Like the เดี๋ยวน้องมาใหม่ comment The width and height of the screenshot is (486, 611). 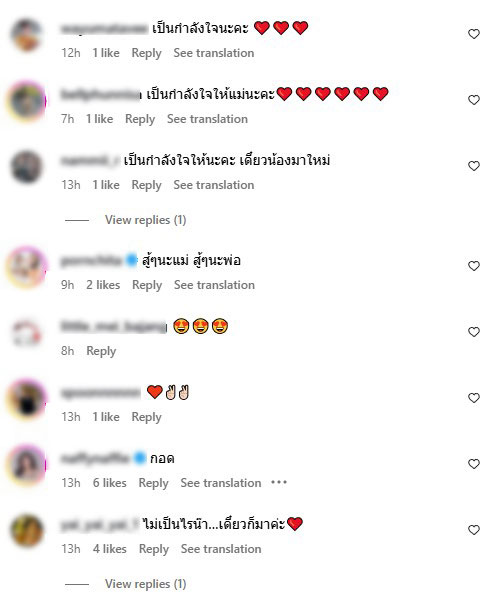(474, 166)
